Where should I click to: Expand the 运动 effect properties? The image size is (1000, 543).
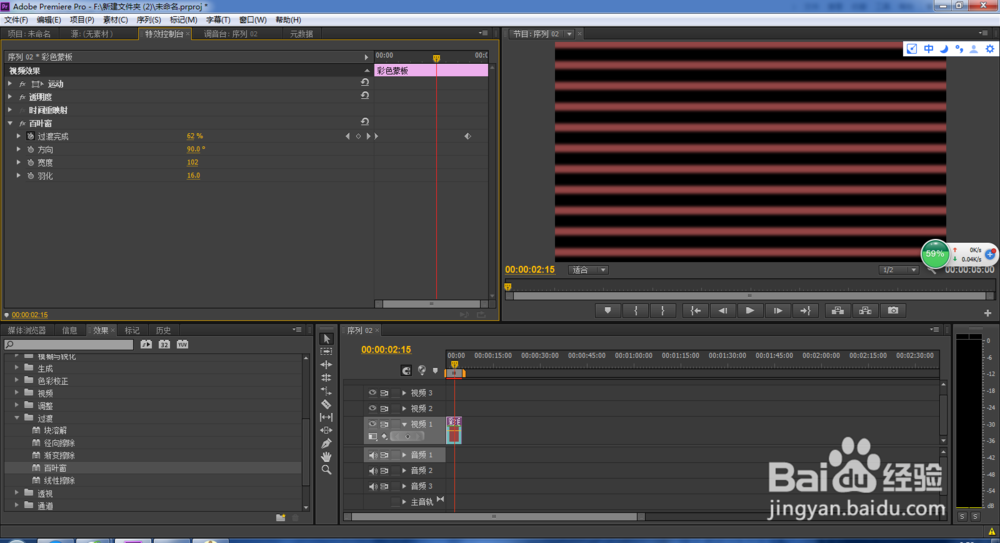10,84
